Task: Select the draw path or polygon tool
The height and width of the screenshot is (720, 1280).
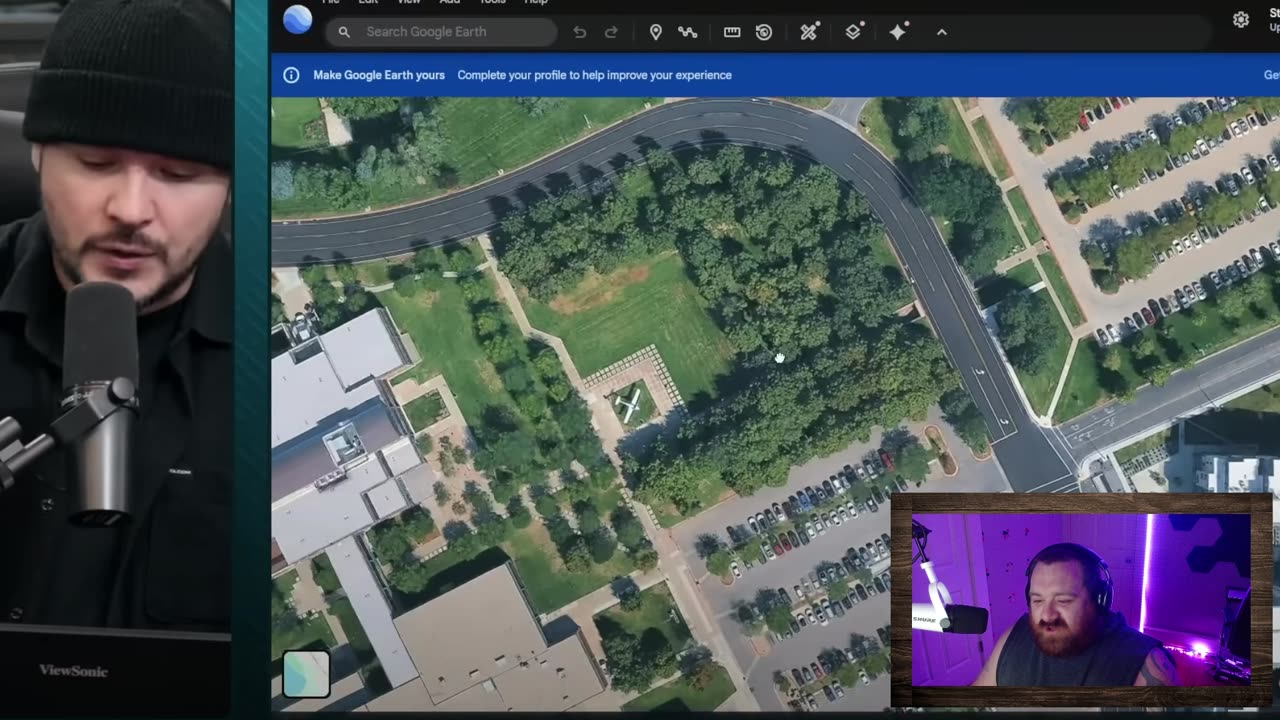Action: pyautogui.click(x=687, y=32)
